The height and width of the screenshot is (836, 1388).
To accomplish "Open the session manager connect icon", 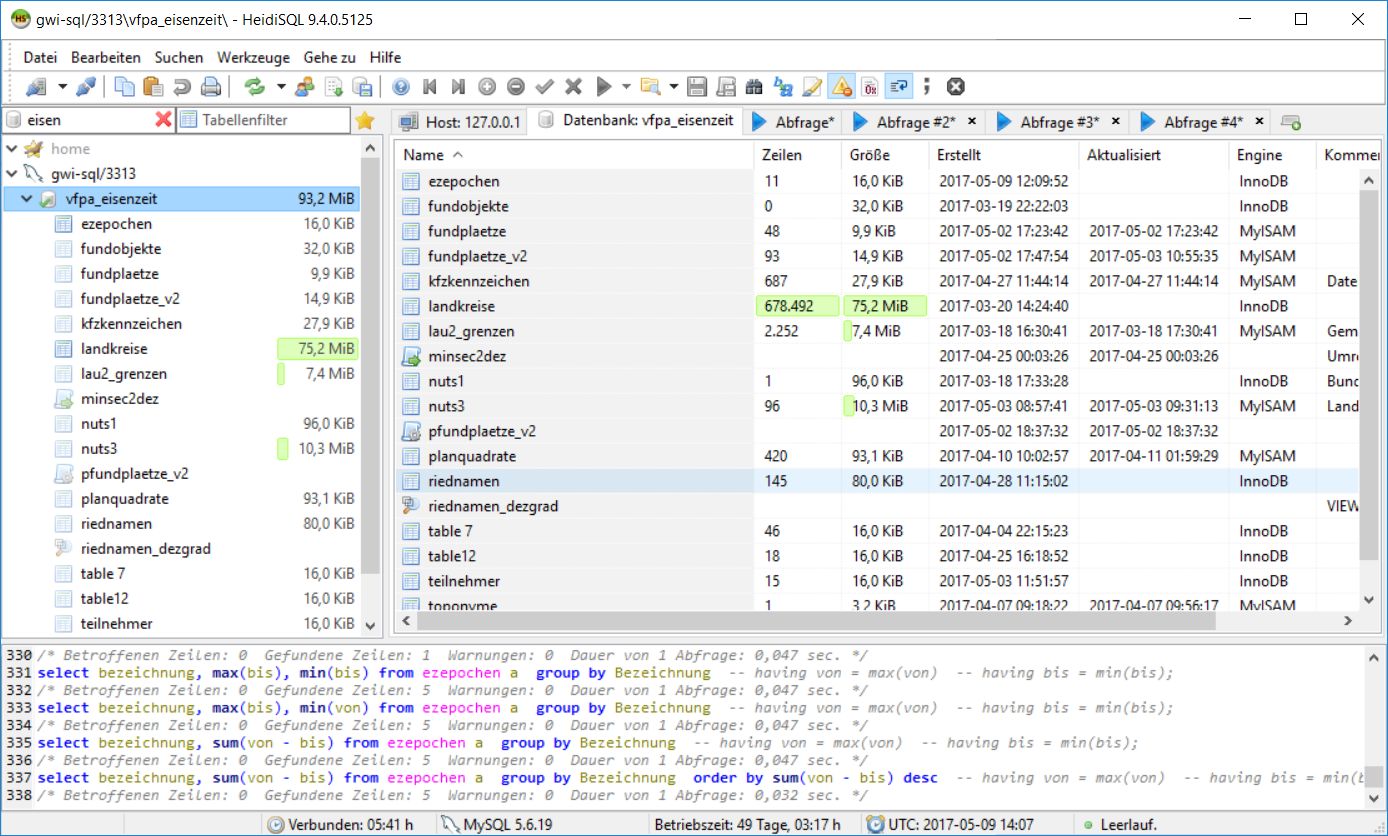I will point(36,87).
